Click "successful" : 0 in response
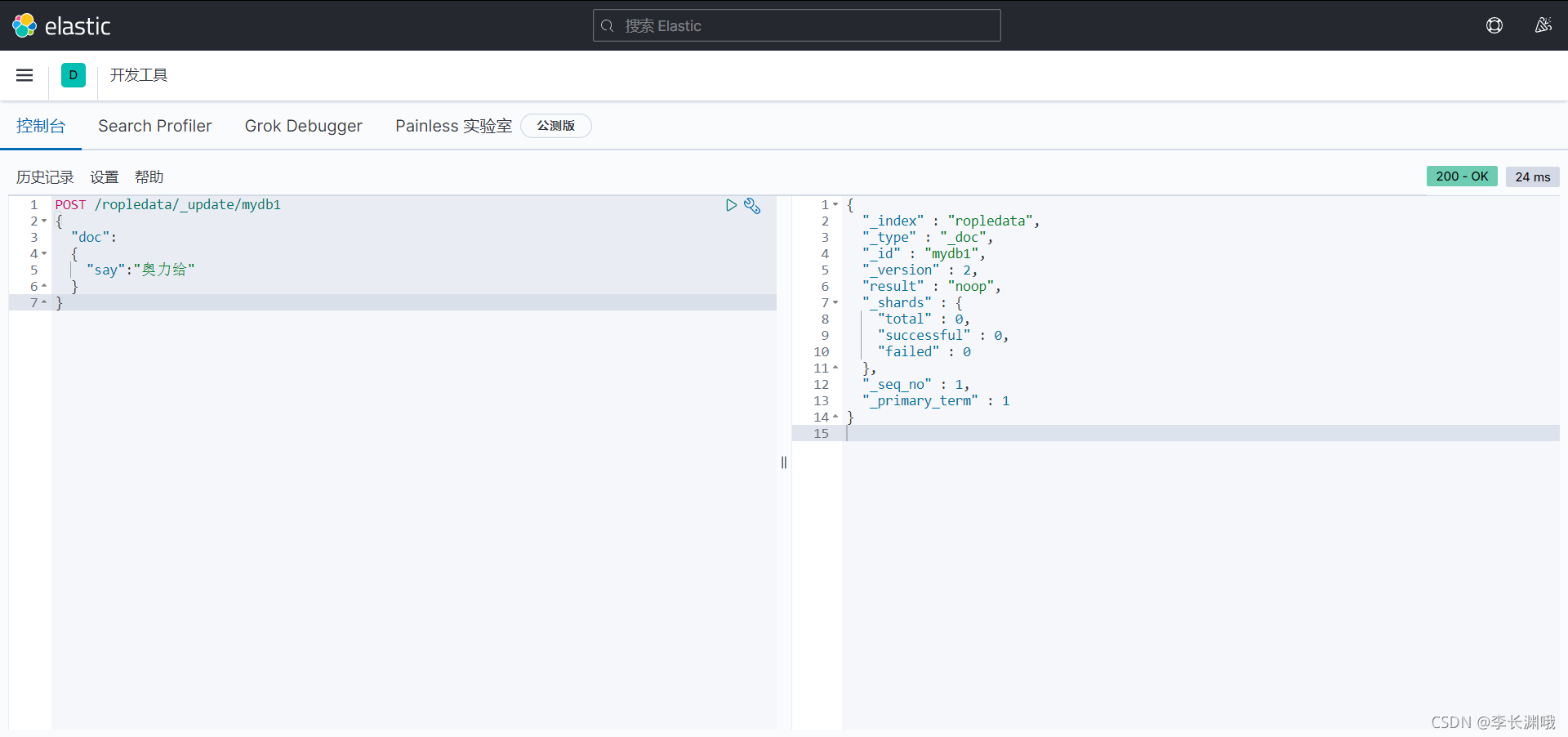 pyautogui.click(x=943, y=335)
